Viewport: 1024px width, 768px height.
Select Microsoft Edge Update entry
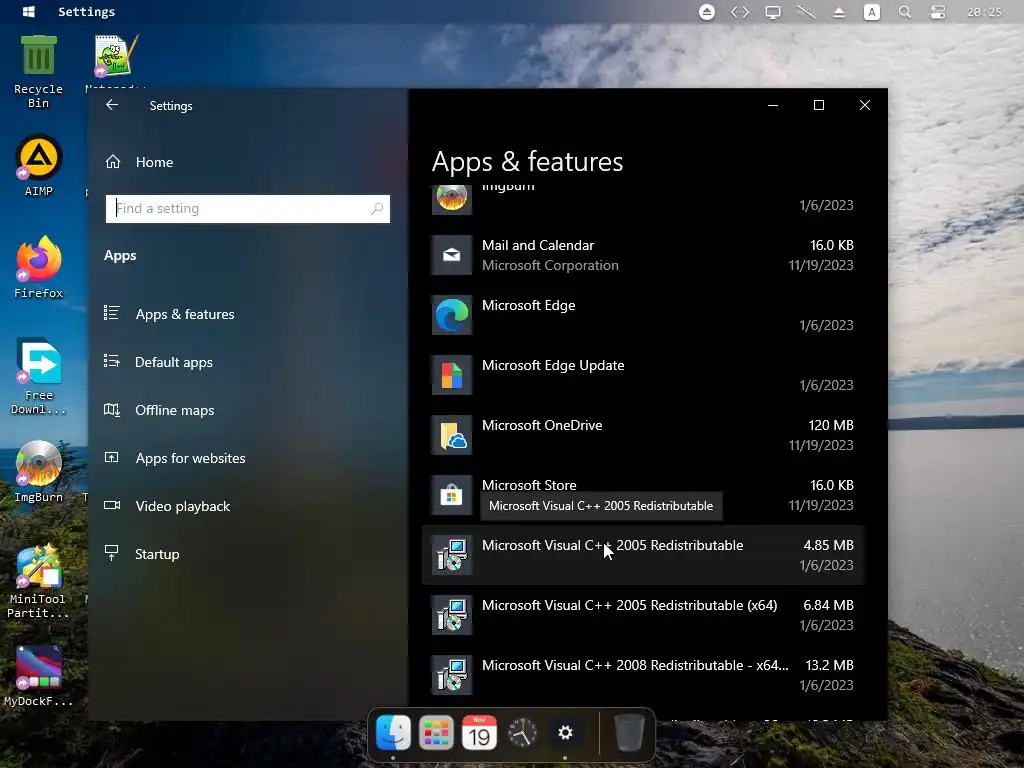point(643,376)
